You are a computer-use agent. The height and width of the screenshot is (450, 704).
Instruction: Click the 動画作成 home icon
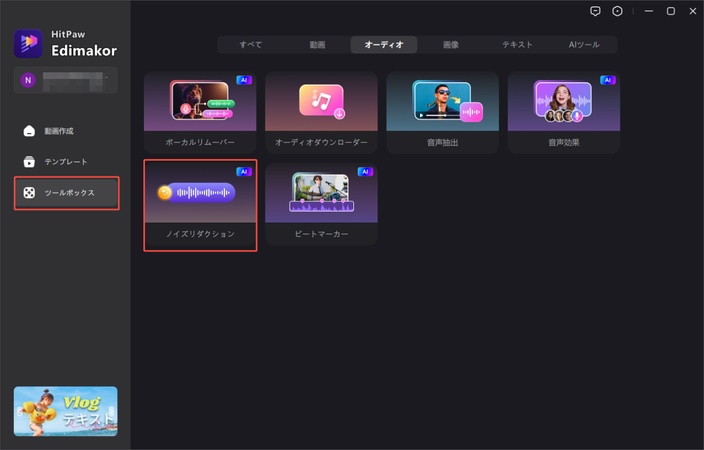[29, 131]
